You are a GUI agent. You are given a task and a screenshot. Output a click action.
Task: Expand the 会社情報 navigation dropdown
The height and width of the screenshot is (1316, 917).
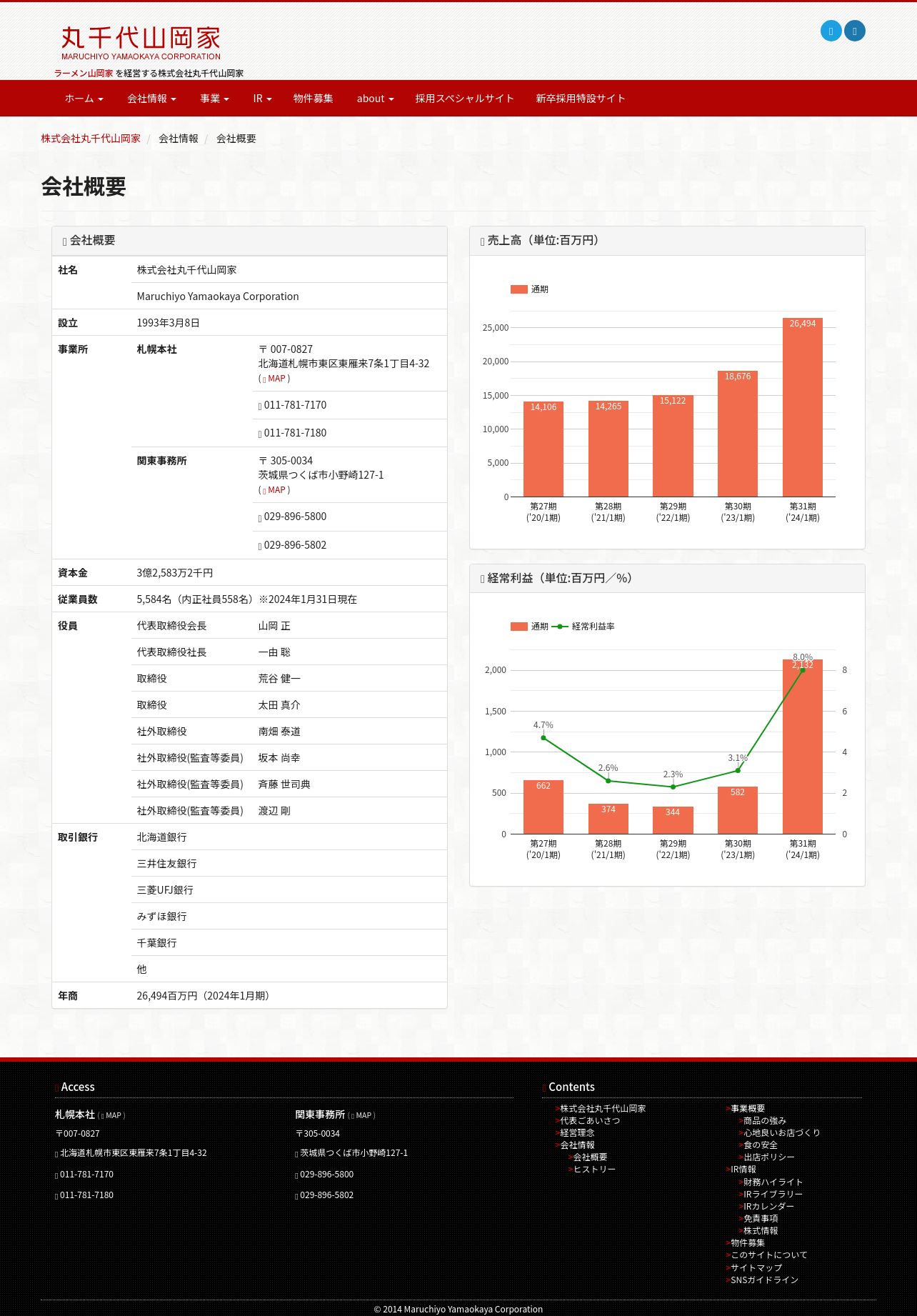151,99
